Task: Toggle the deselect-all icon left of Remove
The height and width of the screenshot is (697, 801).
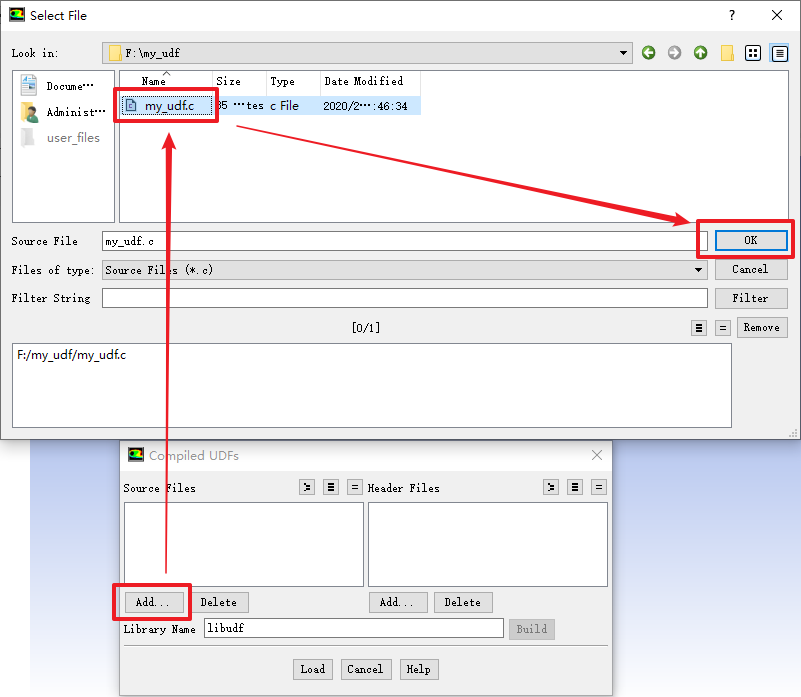Action: pos(723,328)
